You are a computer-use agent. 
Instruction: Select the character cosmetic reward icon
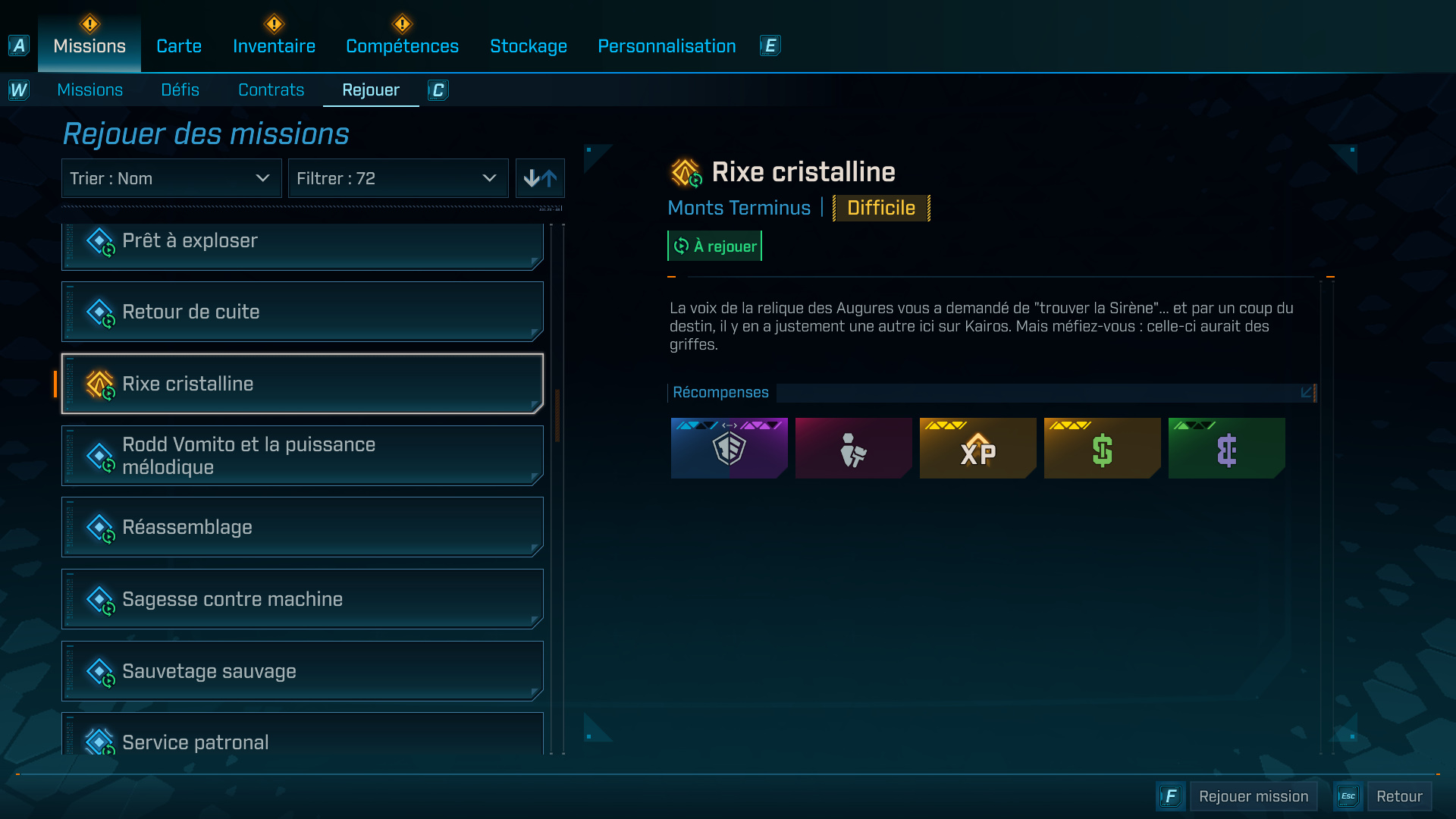853,448
